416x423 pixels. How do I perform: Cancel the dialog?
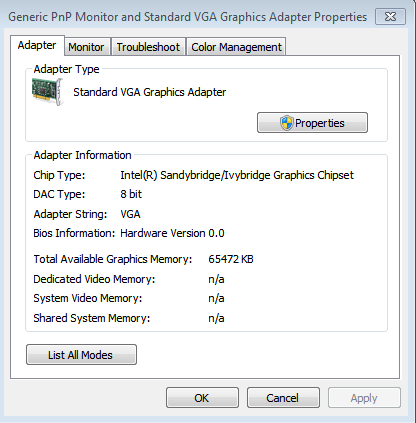283,398
